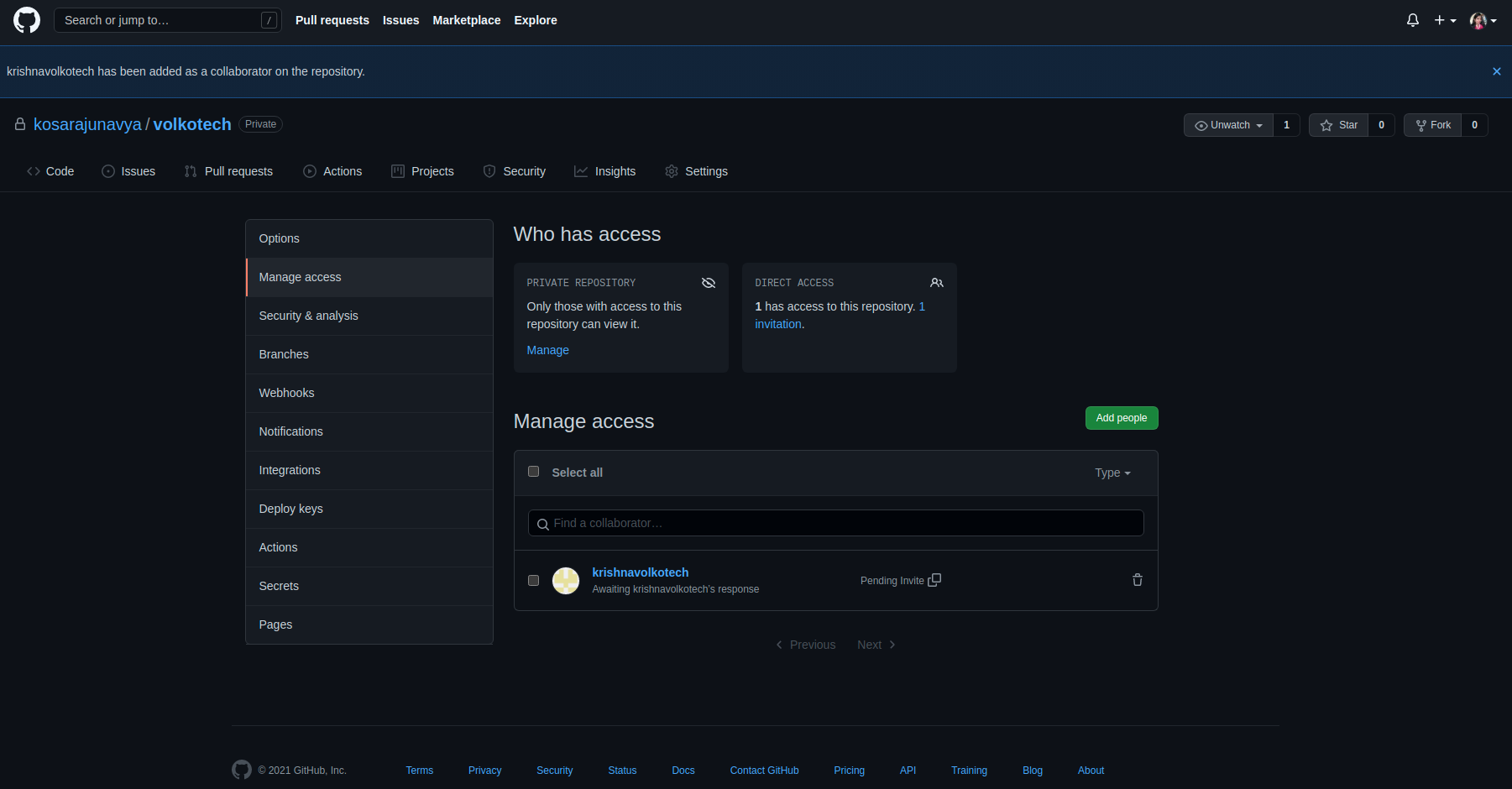This screenshot has height=789, width=1512.
Task: Open Deploy keys settings
Action: [369, 509]
